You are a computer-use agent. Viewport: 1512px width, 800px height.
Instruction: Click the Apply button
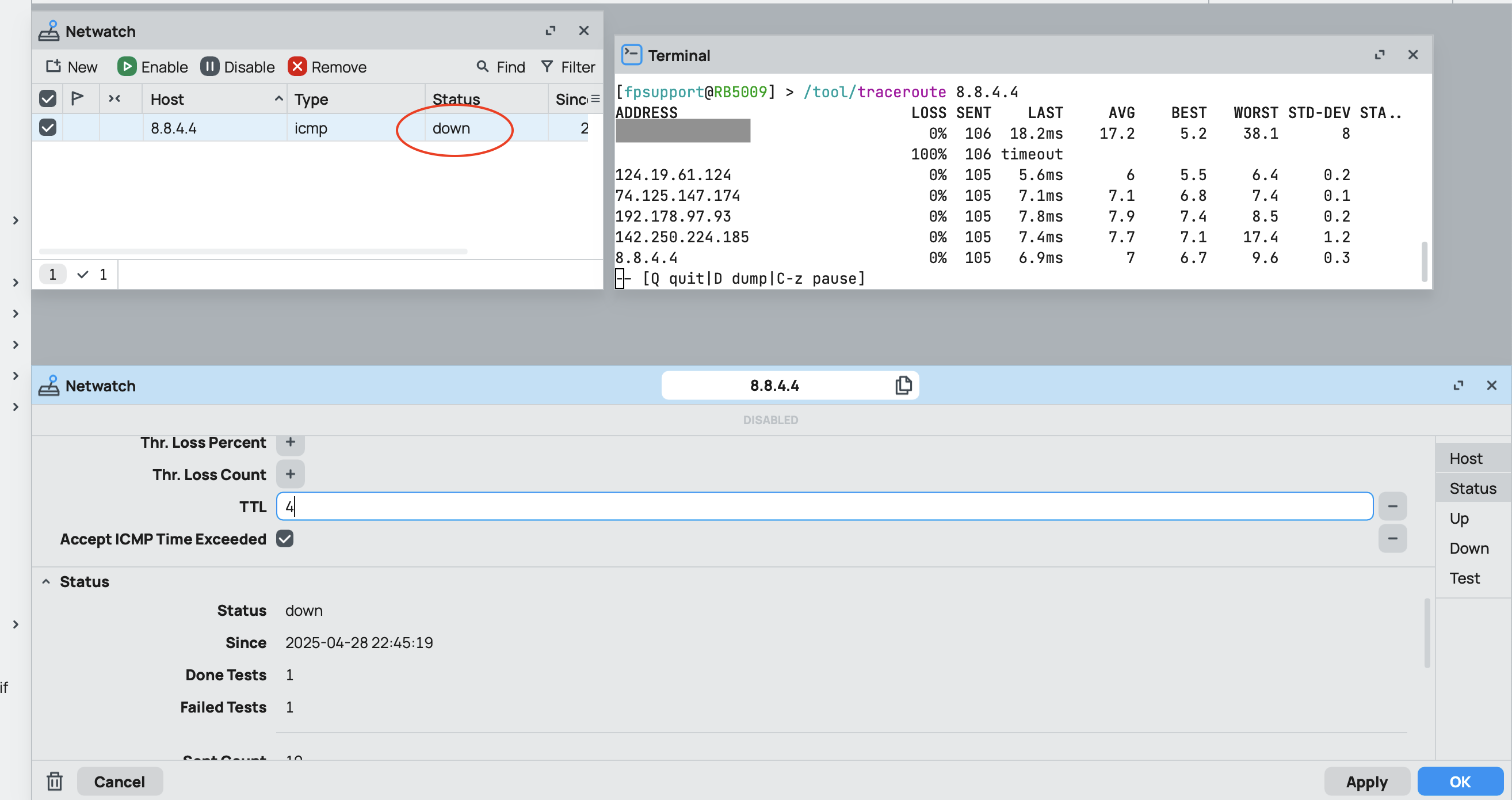[1366, 781]
